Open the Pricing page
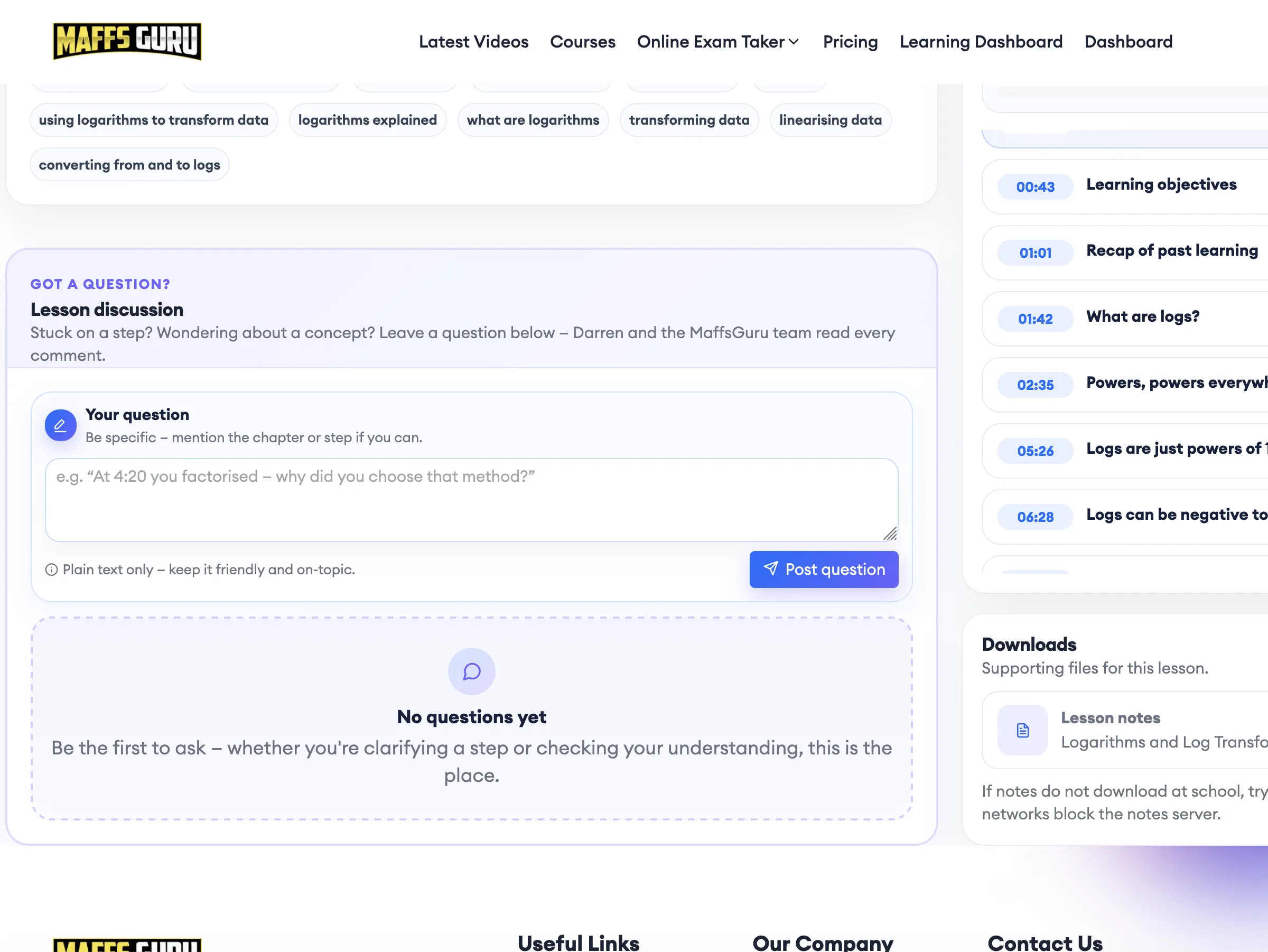 point(850,42)
